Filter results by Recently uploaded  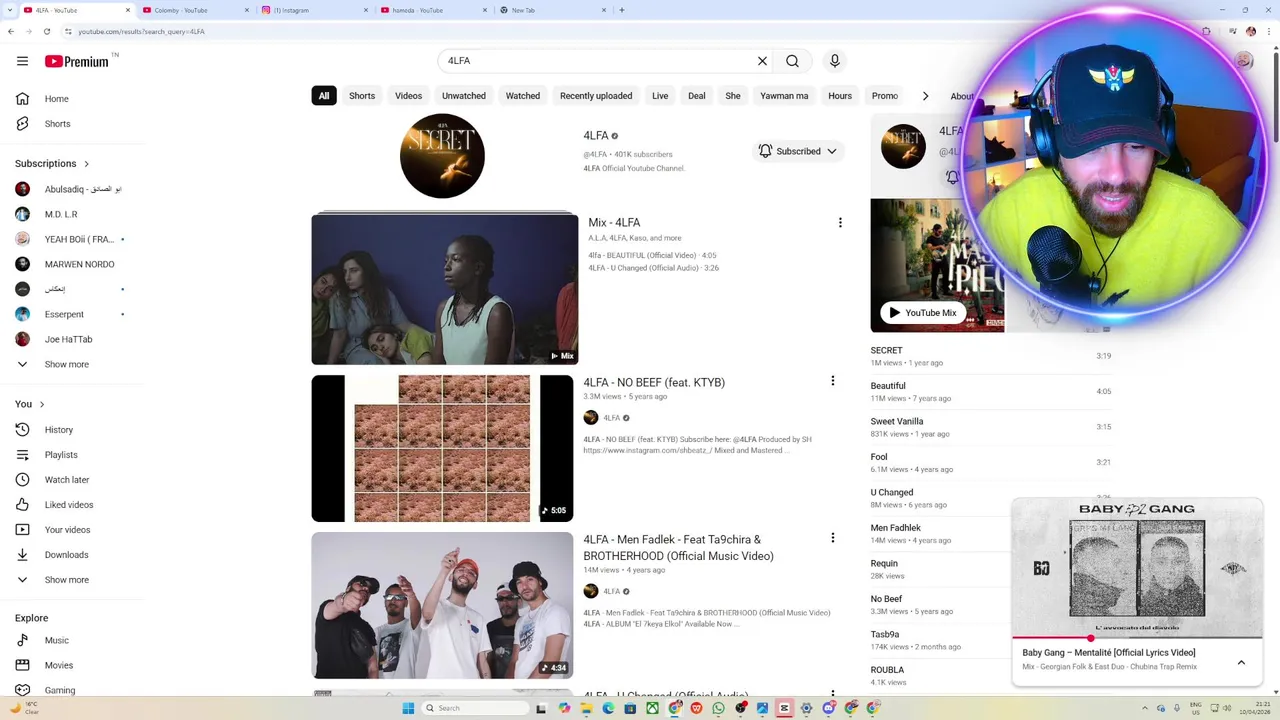[x=596, y=96]
